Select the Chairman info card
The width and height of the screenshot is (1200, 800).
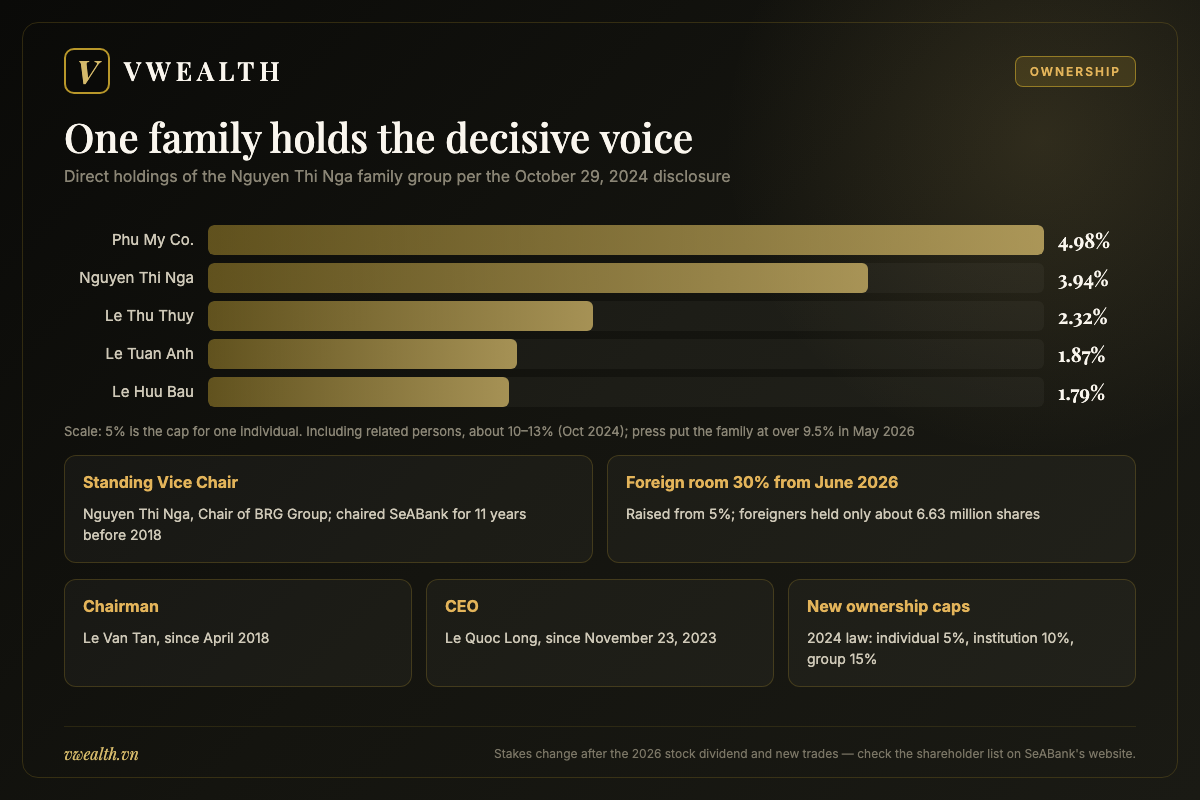[238, 633]
